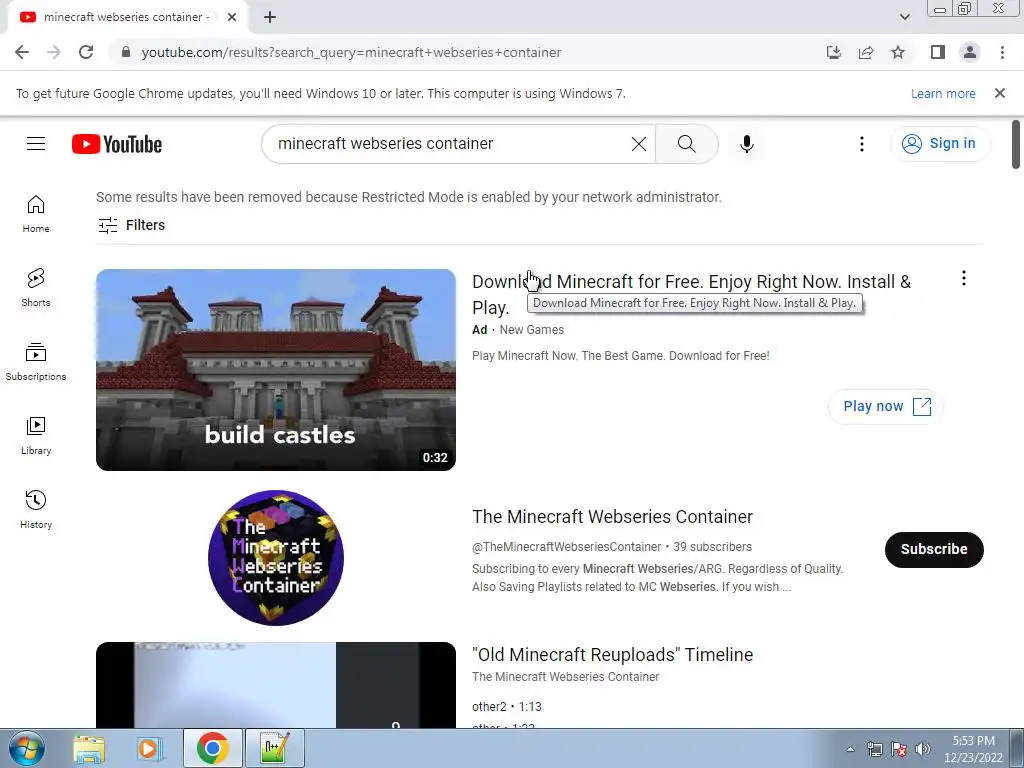
Task: Click Learn more about Chrome updates
Action: click(943, 93)
